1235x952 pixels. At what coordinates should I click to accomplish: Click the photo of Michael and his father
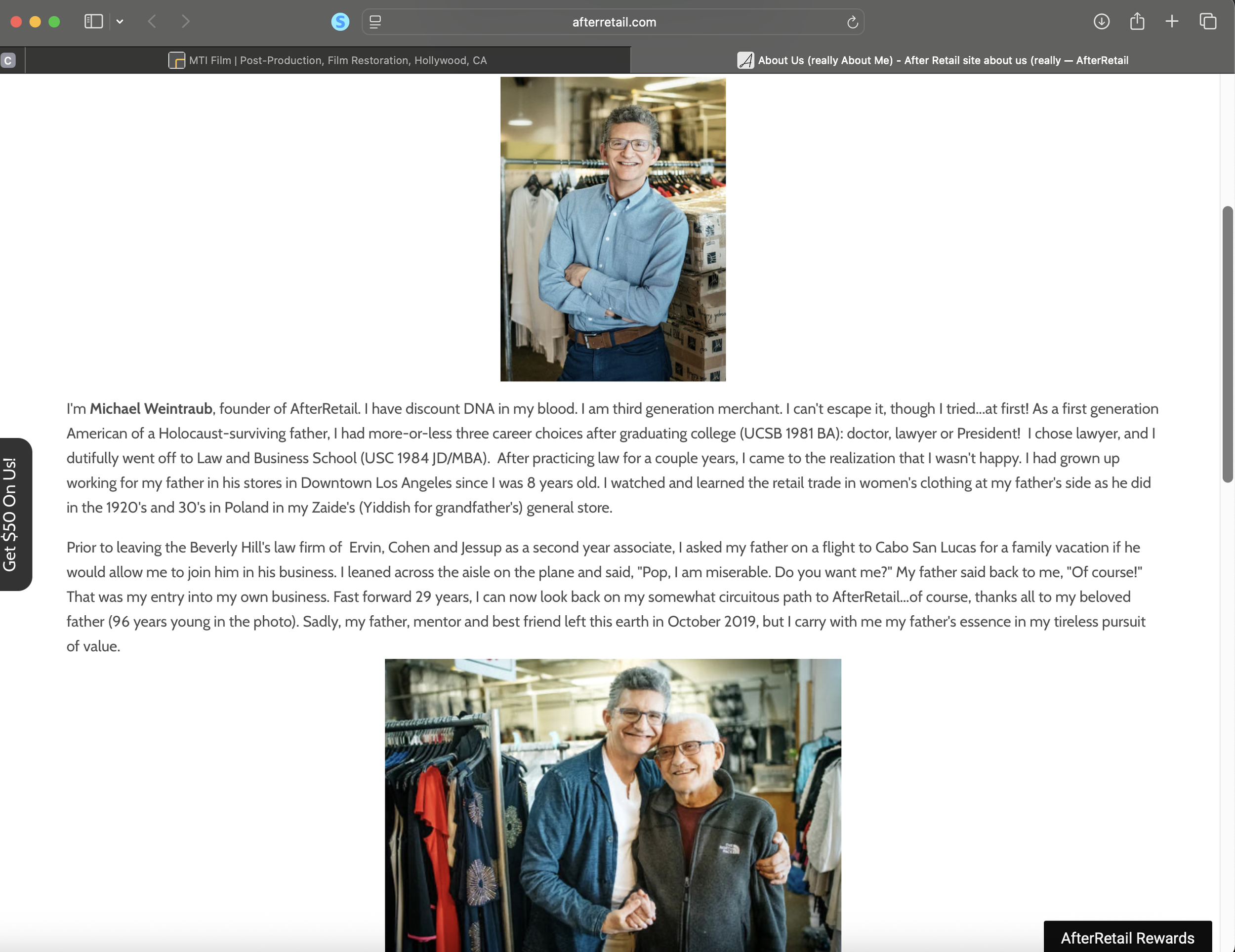point(613,803)
